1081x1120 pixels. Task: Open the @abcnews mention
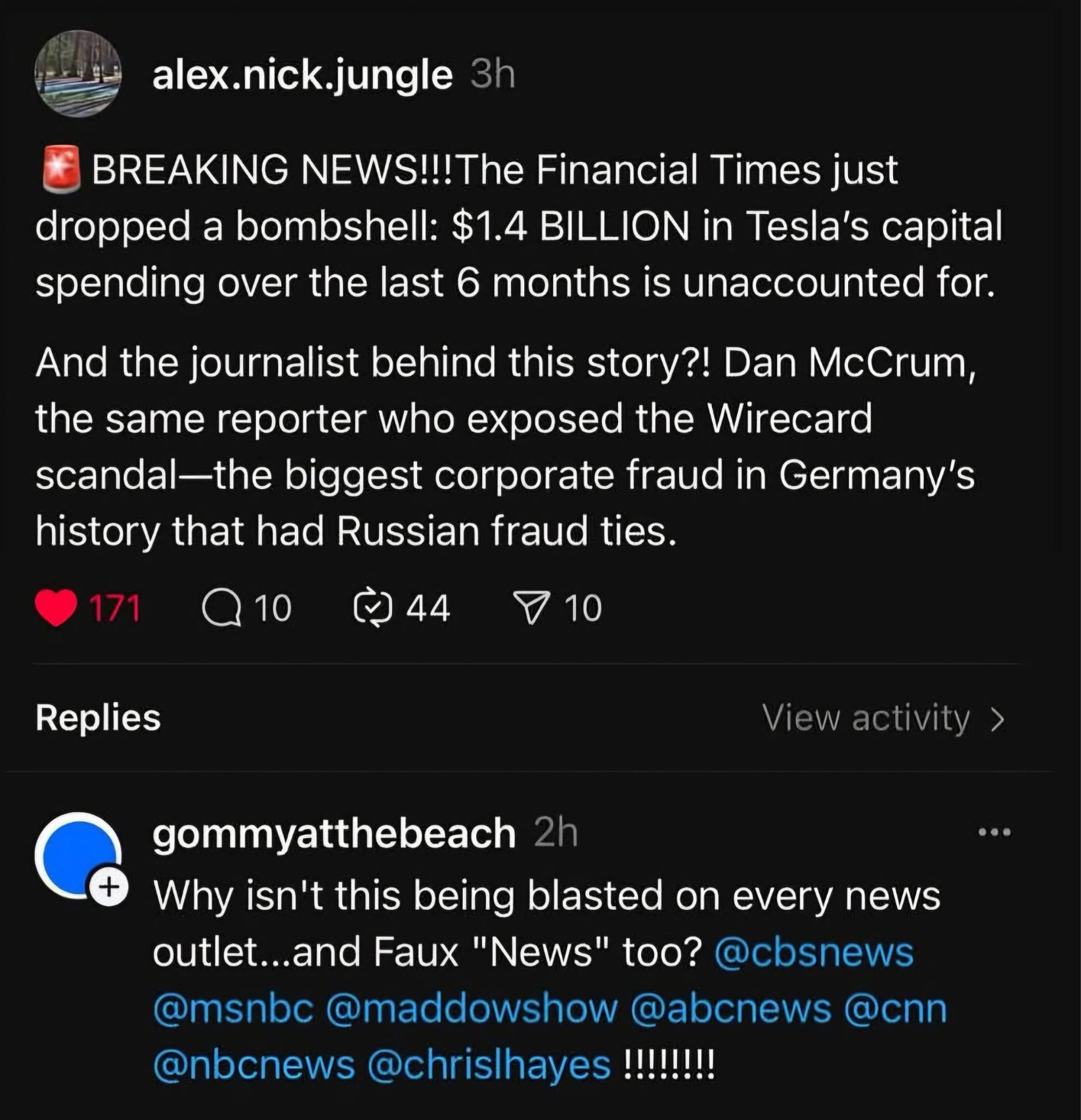(x=730, y=1008)
